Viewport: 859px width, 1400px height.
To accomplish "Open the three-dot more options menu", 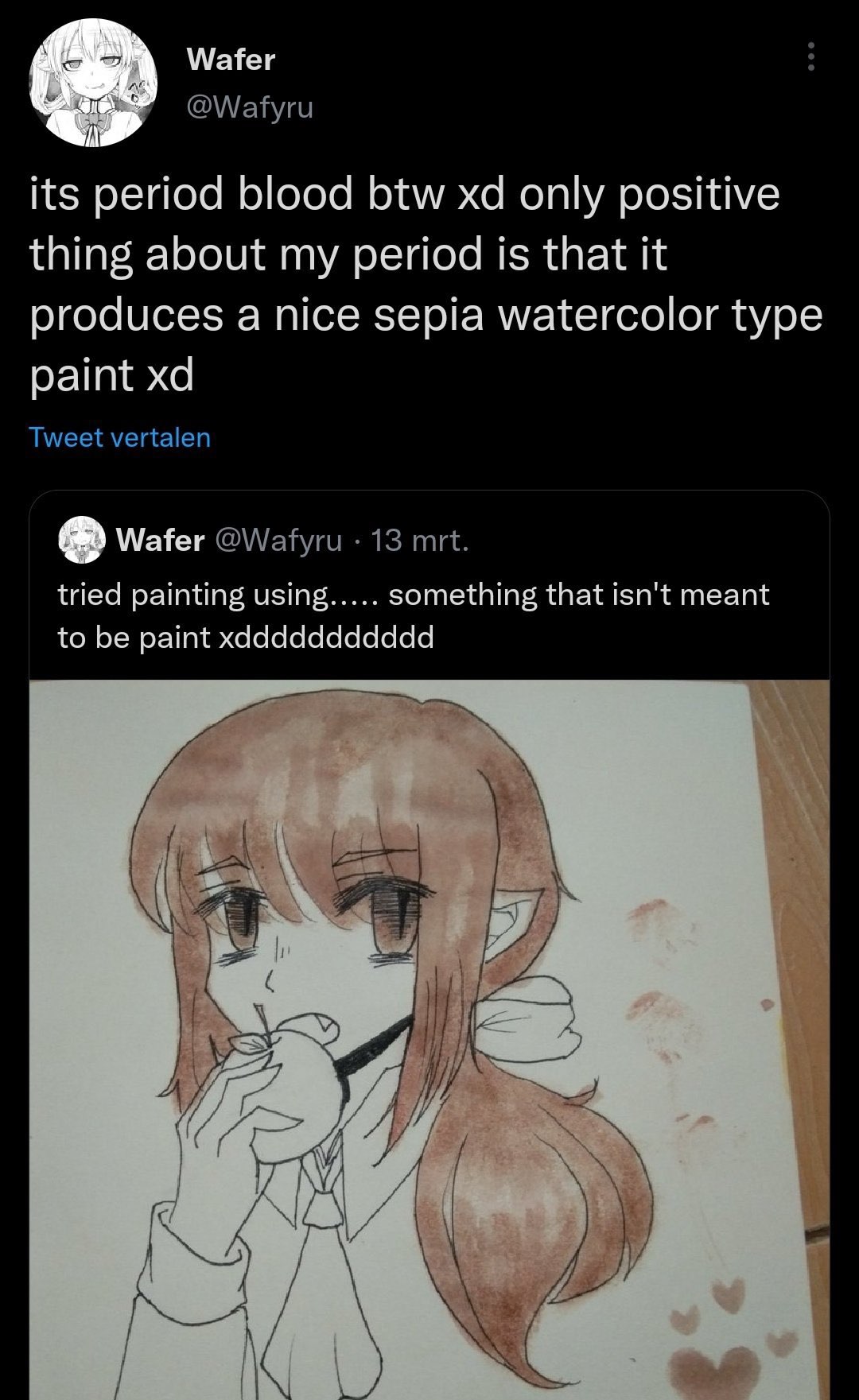I will 810,57.
